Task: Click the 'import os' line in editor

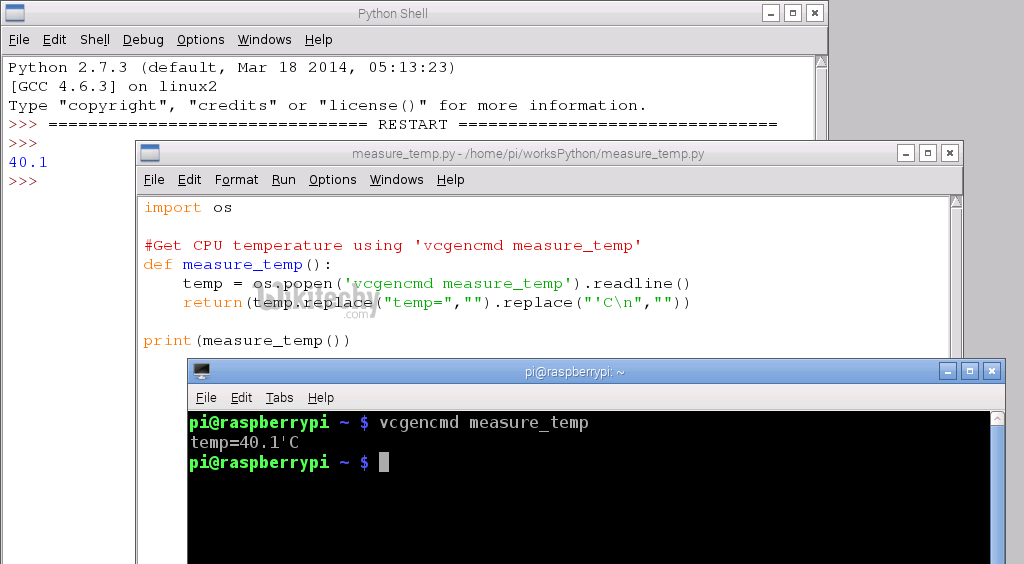Action: click(188, 208)
